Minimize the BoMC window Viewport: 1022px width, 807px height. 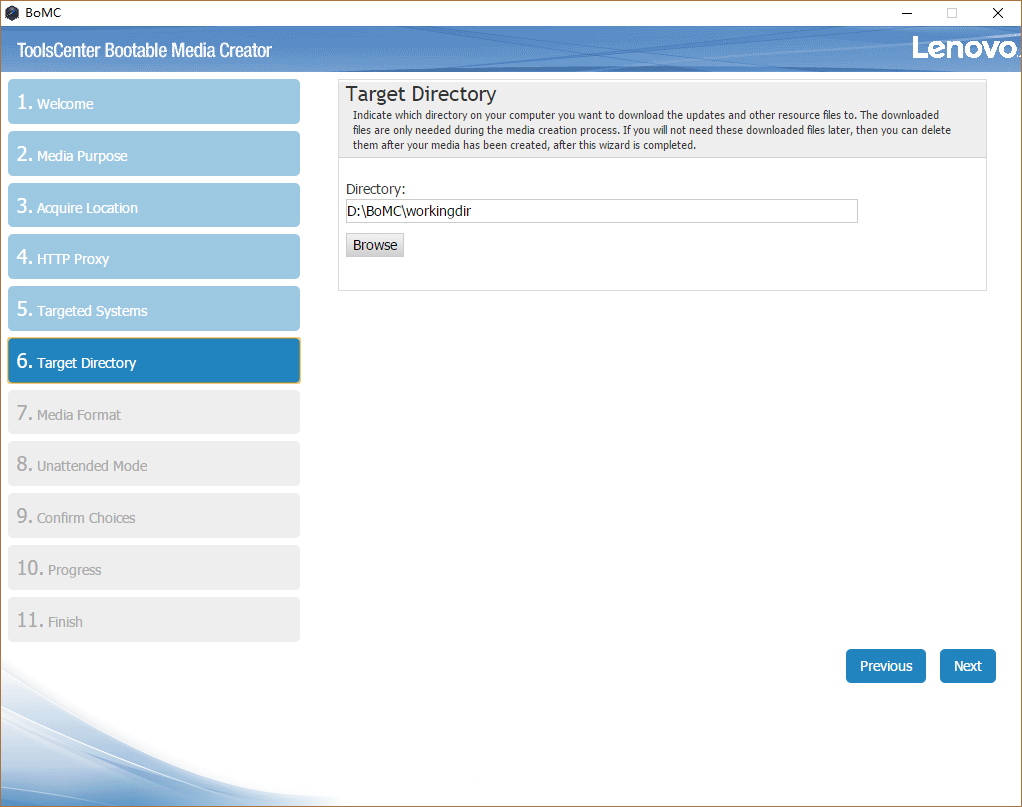(907, 13)
